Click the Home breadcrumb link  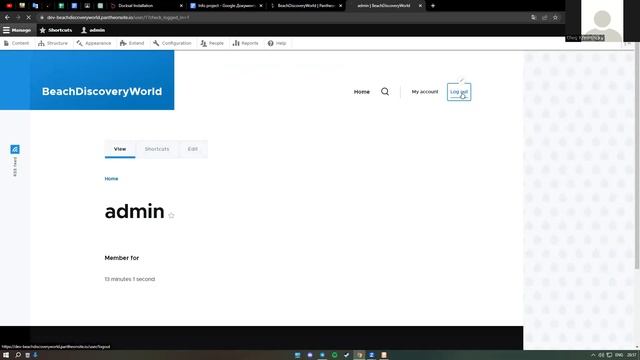tap(111, 179)
